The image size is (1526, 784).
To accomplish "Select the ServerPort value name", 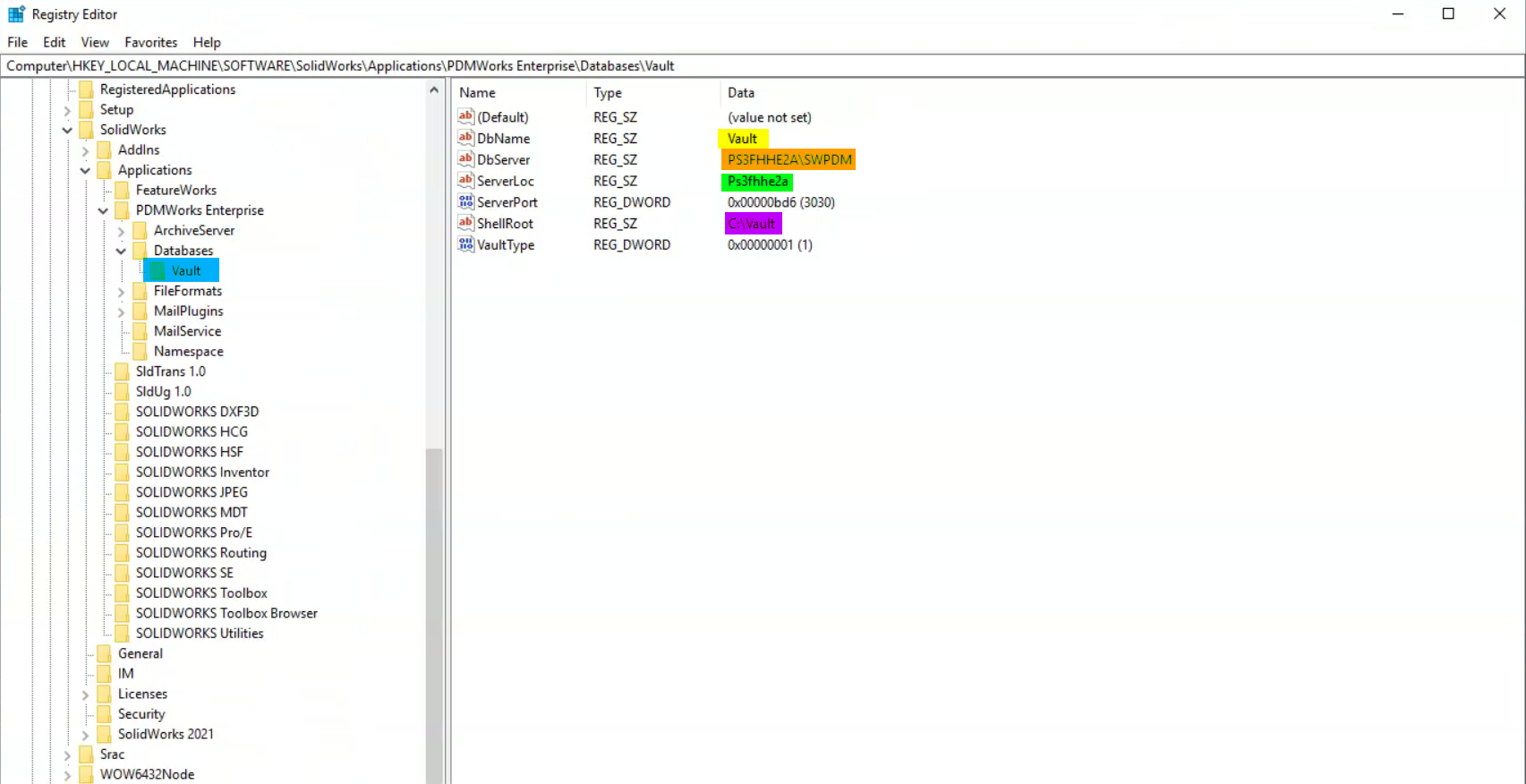I will 507,202.
